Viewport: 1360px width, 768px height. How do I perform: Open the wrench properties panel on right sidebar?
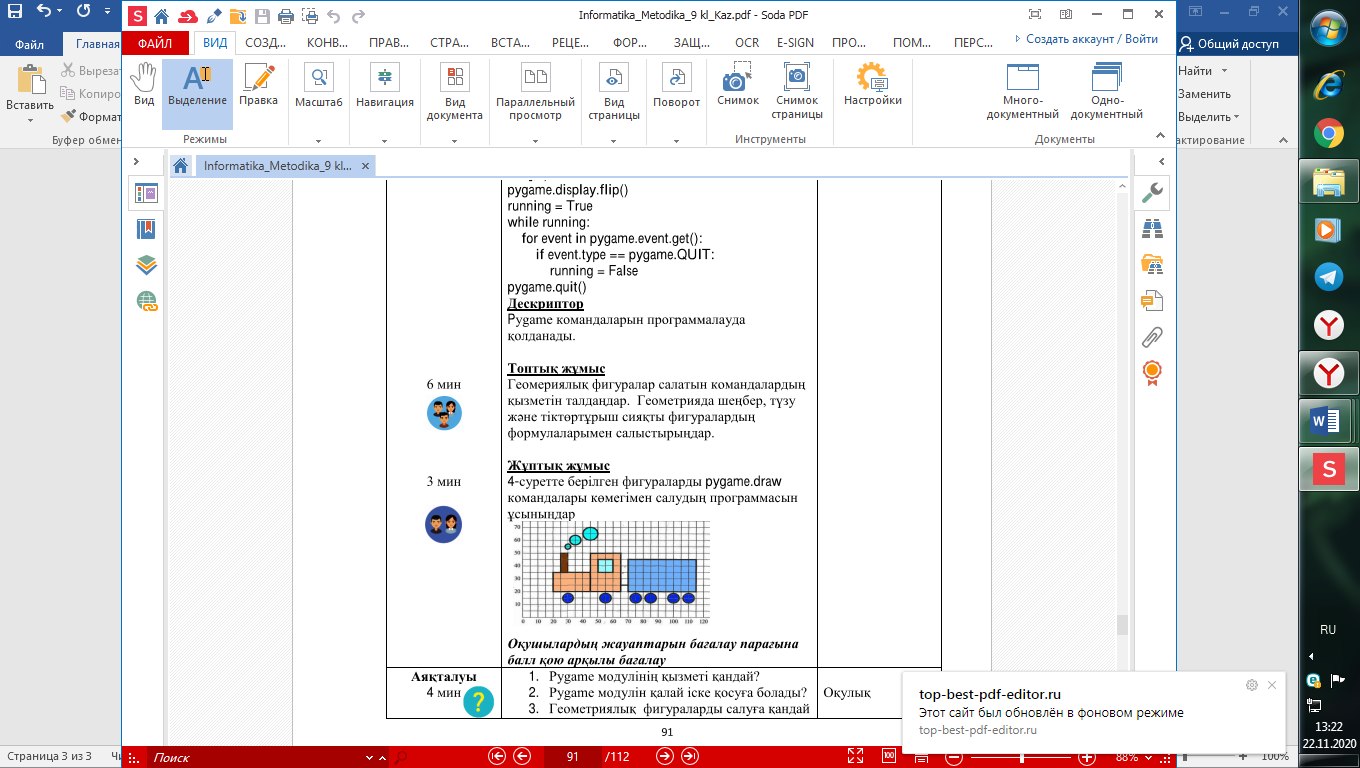tap(1152, 193)
